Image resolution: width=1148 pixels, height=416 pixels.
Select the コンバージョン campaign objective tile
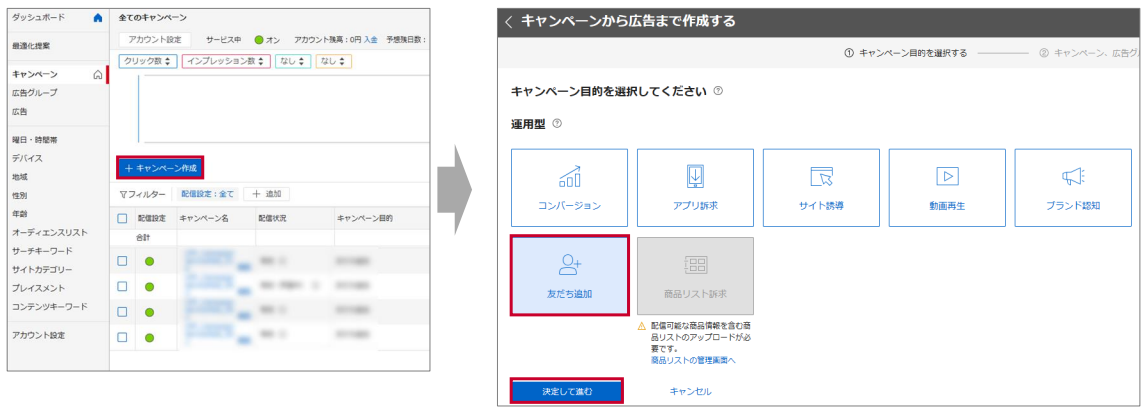pyautogui.click(x=569, y=186)
